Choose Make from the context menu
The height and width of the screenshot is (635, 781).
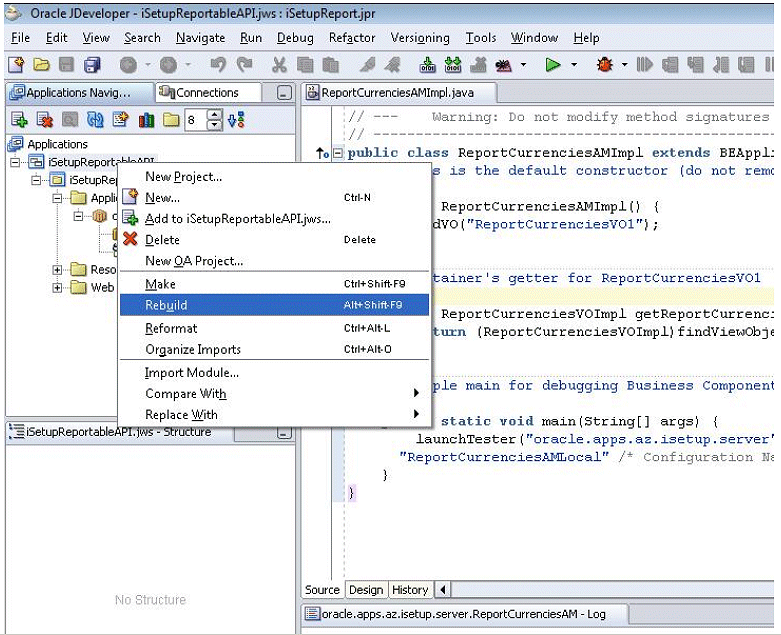click(274, 284)
